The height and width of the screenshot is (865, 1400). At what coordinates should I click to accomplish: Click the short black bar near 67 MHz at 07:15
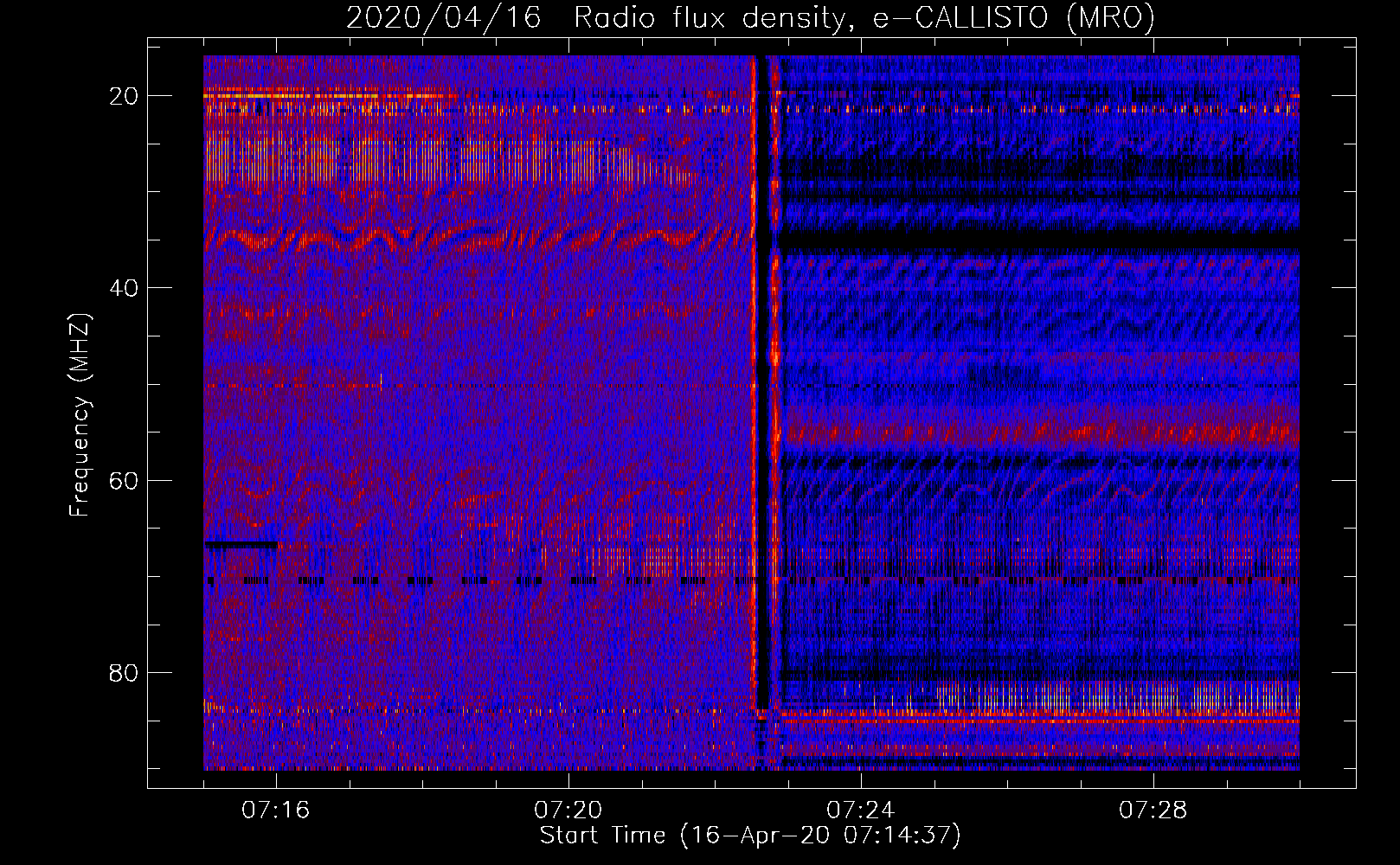pos(241,545)
